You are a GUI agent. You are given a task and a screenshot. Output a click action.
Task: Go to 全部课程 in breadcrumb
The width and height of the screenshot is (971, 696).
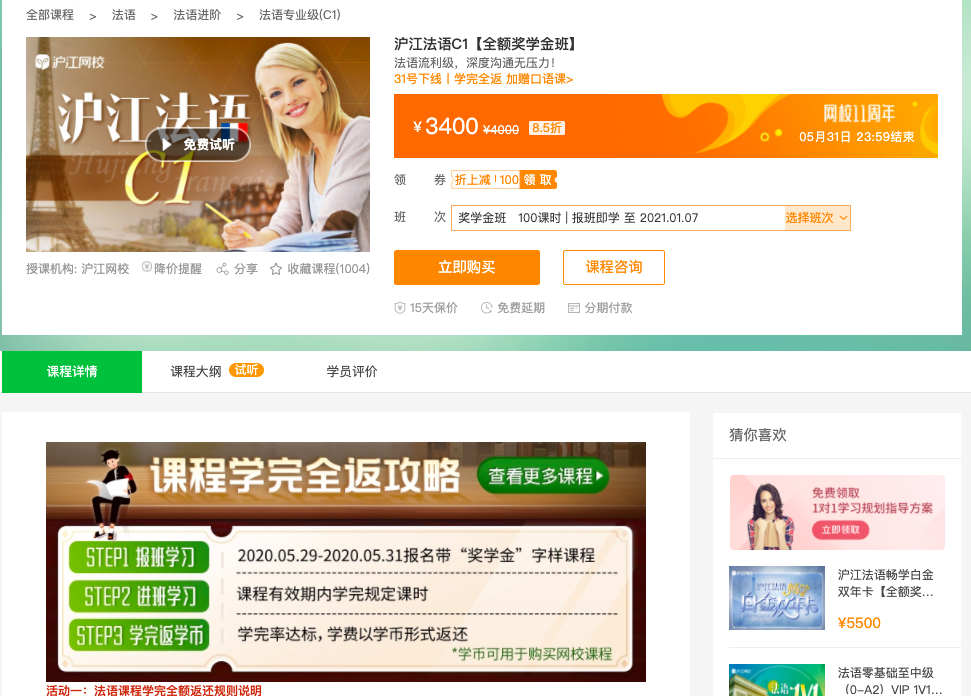pyautogui.click(x=50, y=16)
